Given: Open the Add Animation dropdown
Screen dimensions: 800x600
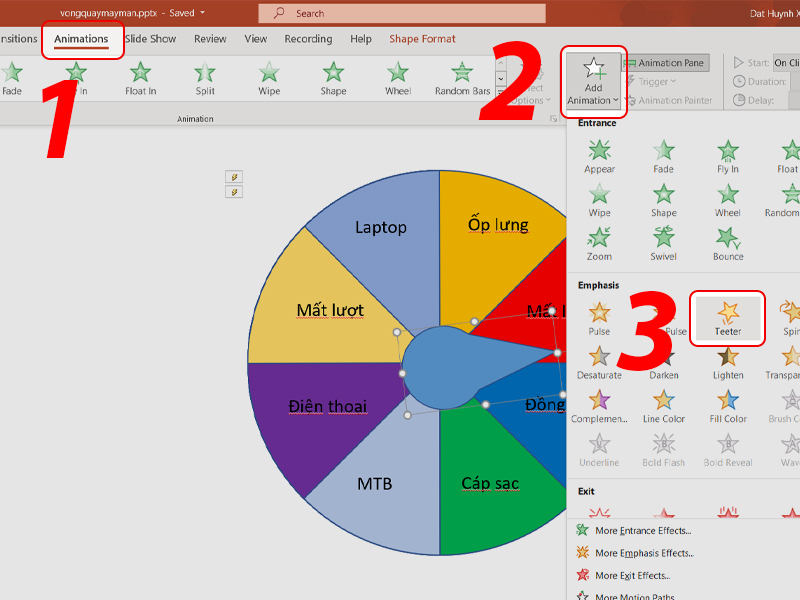Looking at the screenshot, I should 594,80.
